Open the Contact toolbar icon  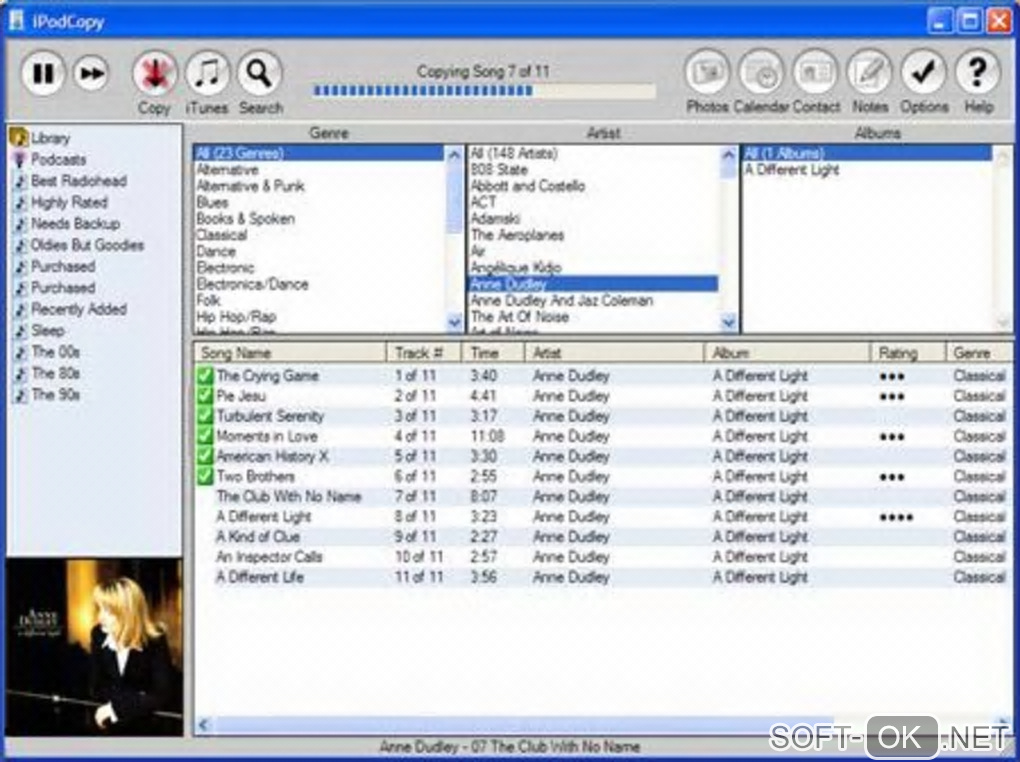pyautogui.click(x=815, y=72)
